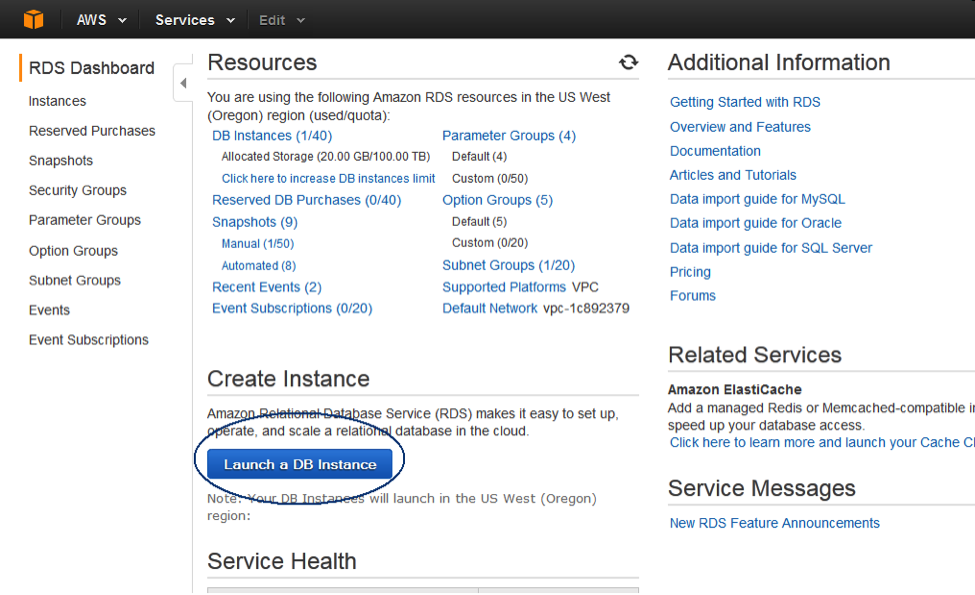This screenshot has height=595, width=975.
Task: Open the Documentation link
Action: 715,151
